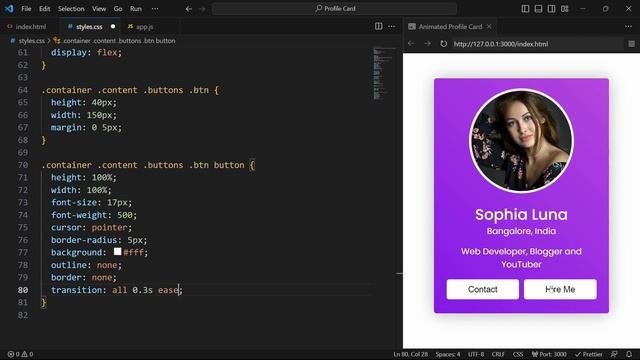Toggle the secondary side bar layout icon
Screen dimensions: 640x360
[x=551, y=9]
